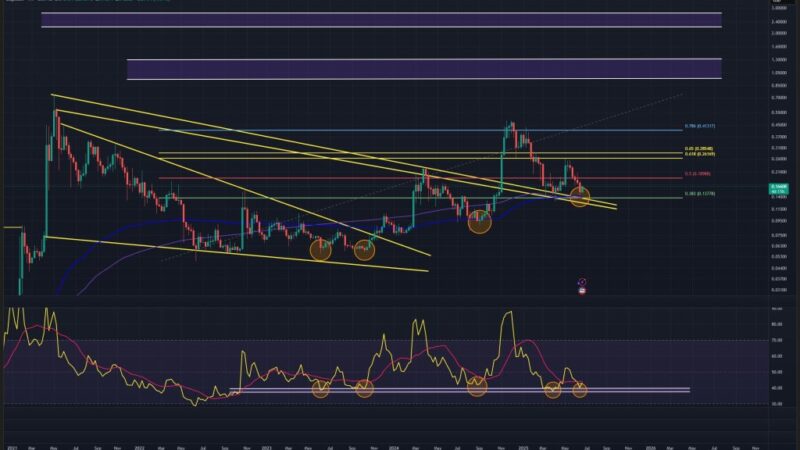Select the yellow 0.65 Fibonacci level label
The width and height of the screenshot is (800, 450).
(x=699, y=149)
